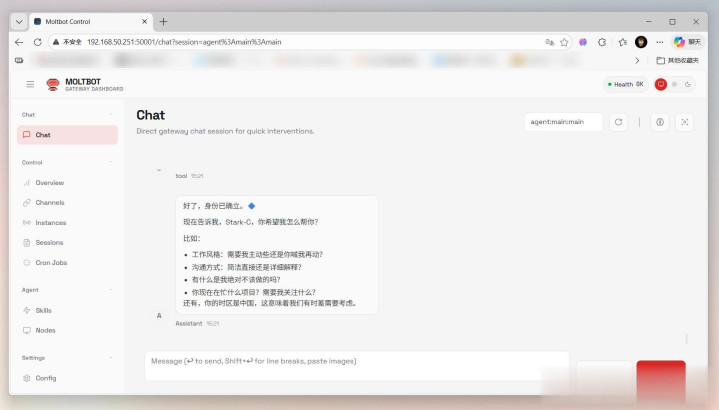Open the Channels page in sidebar
This screenshot has height=410, width=719.
49,203
